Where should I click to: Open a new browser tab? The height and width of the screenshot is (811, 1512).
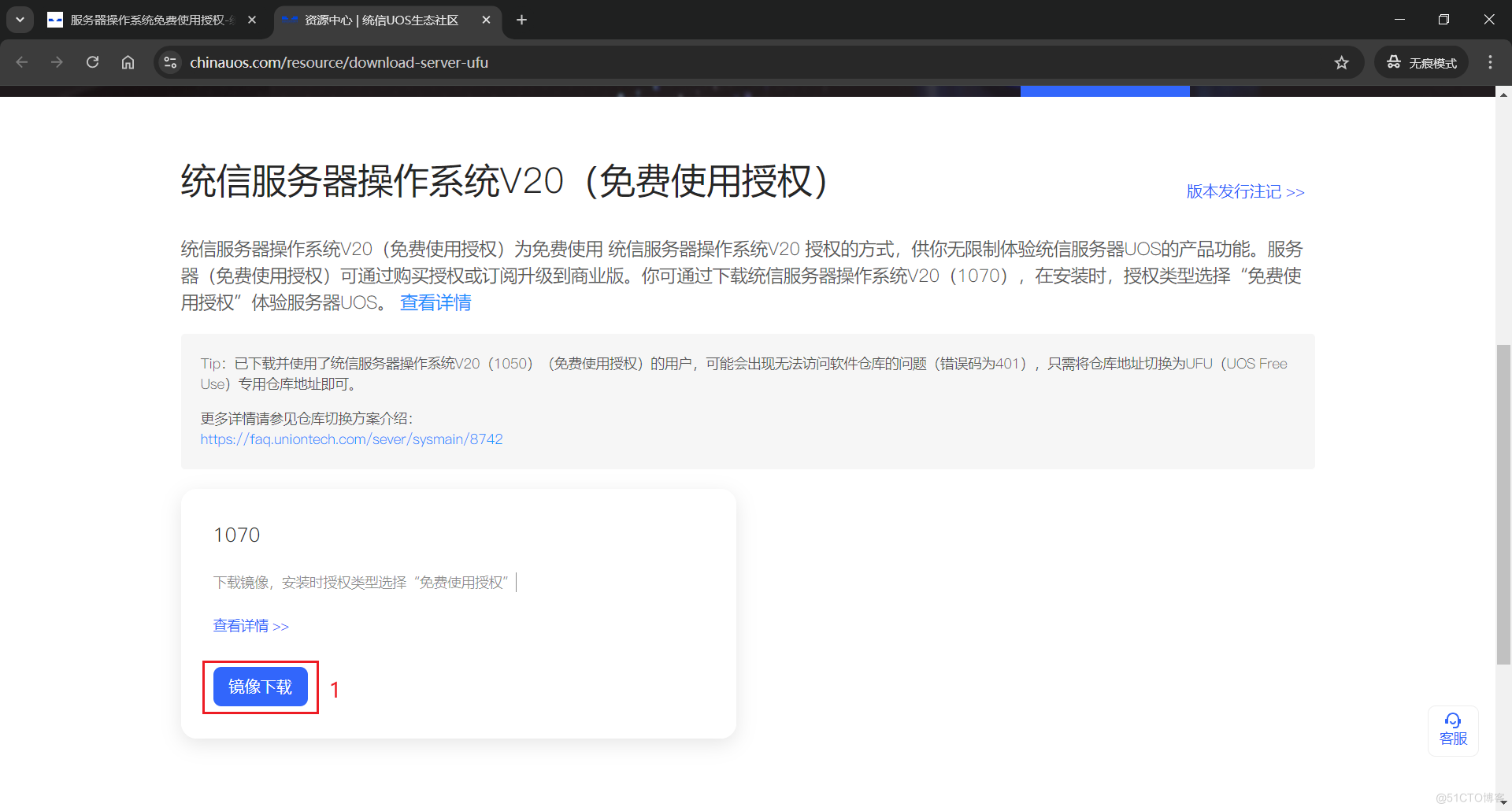click(521, 20)
